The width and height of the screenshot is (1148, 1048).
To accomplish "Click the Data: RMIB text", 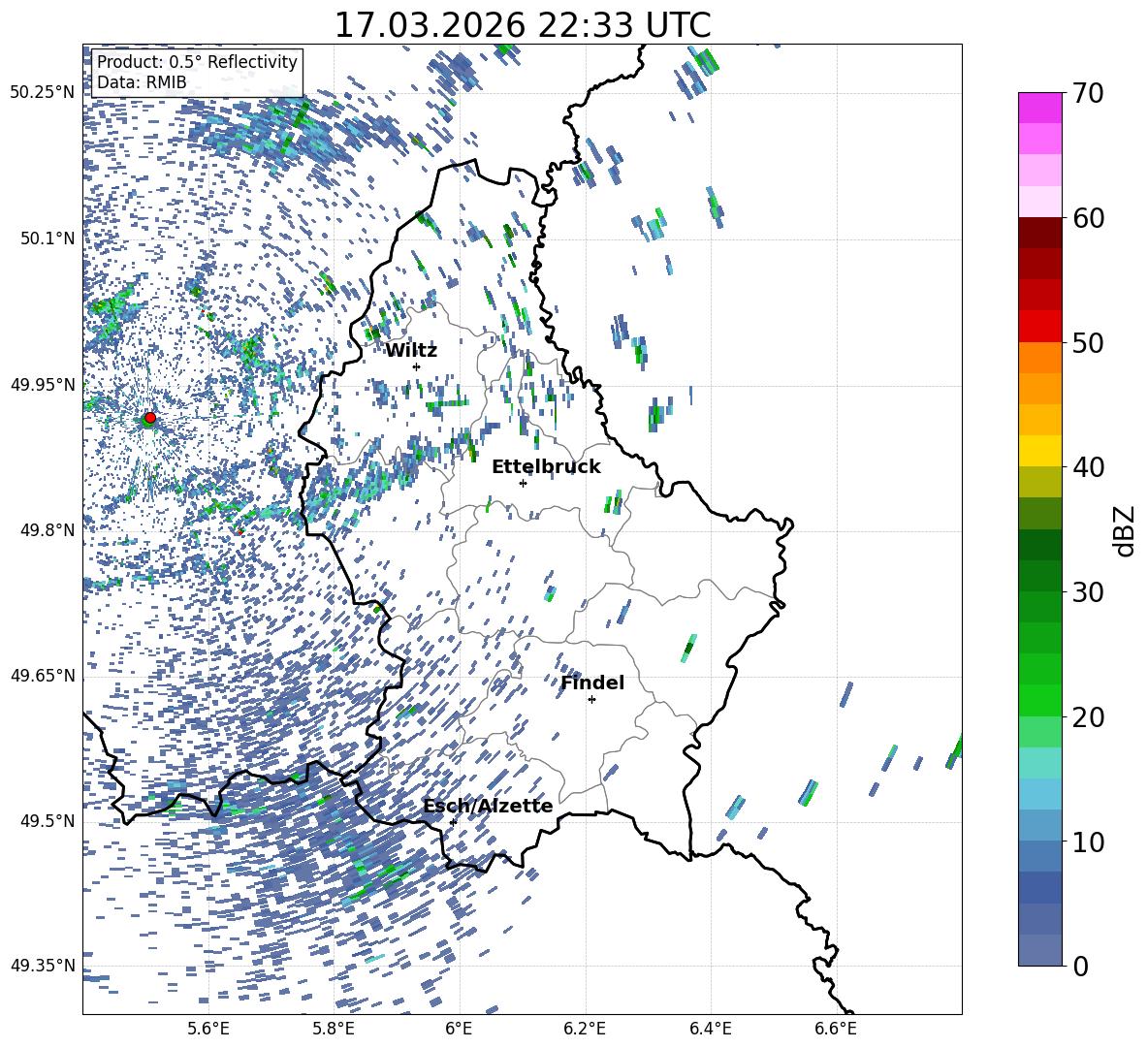I will [x=142, y=82].
